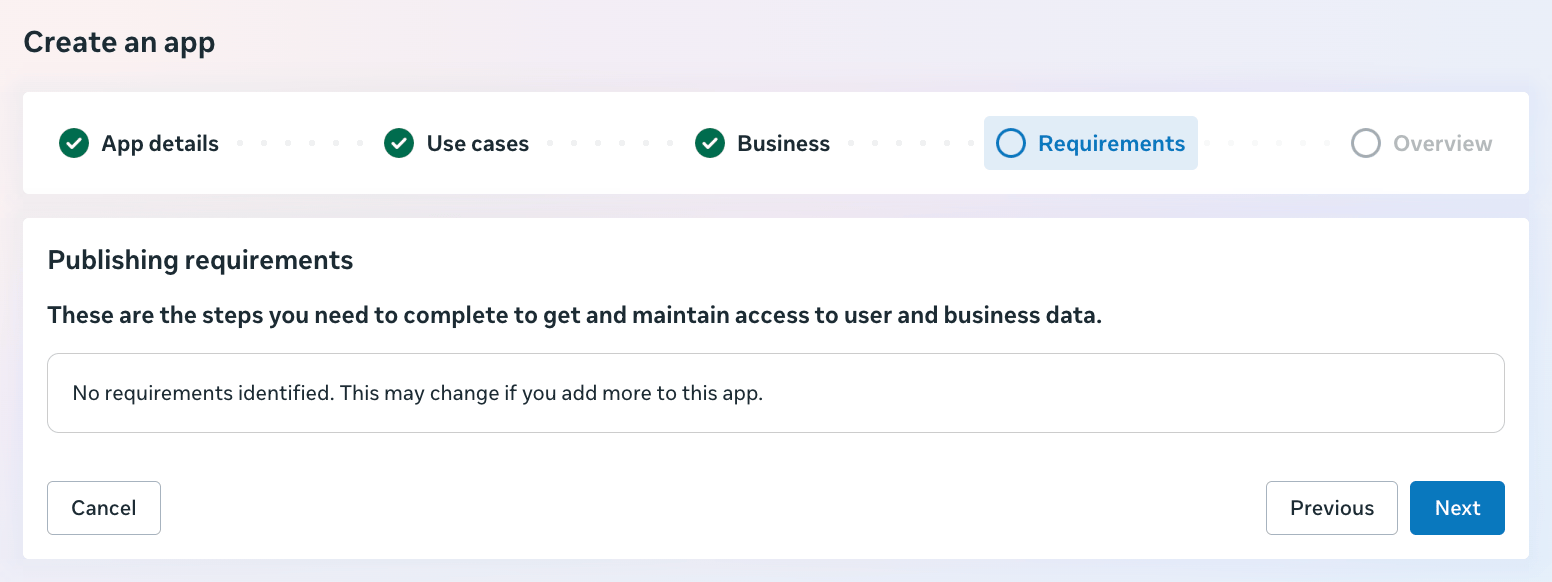The image size is (1552, 582).
Task: Cancel the app creation
Action: (104, 508)
